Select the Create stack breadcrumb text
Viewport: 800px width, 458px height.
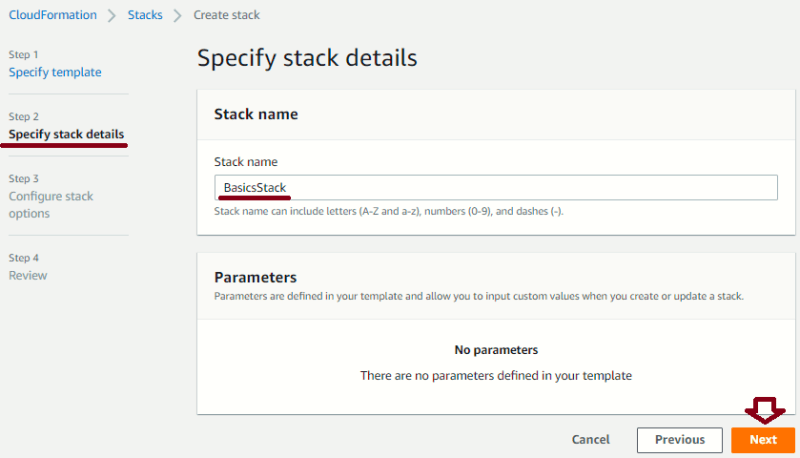(227, 15)
